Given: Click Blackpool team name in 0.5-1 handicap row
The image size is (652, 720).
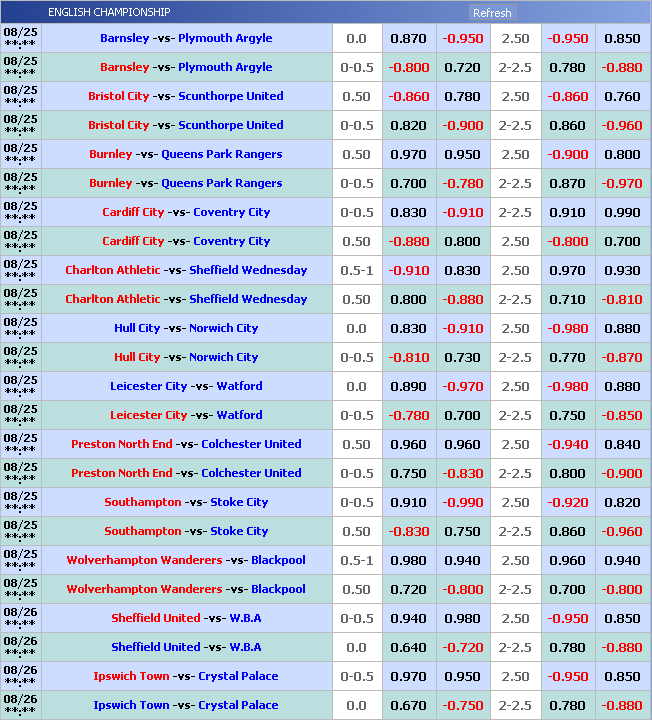Looking at the screenshot, I should [278, 561].
